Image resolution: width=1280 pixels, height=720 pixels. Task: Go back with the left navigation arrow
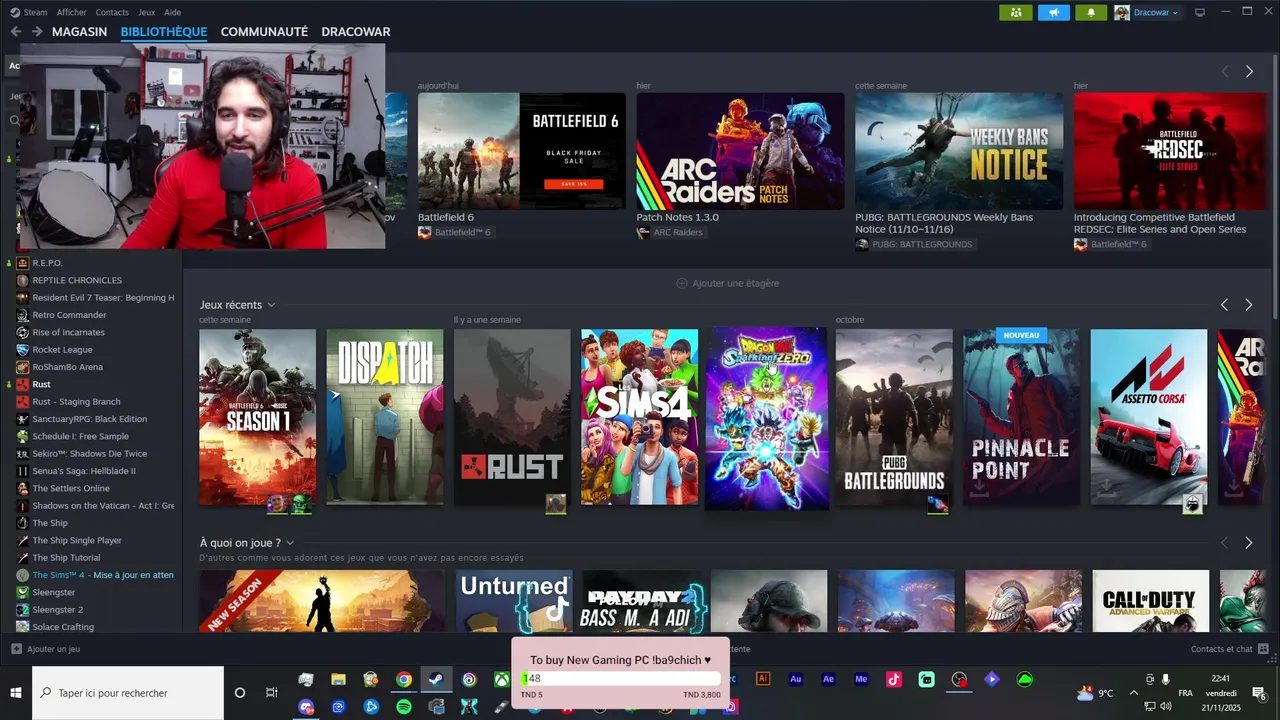15,32
